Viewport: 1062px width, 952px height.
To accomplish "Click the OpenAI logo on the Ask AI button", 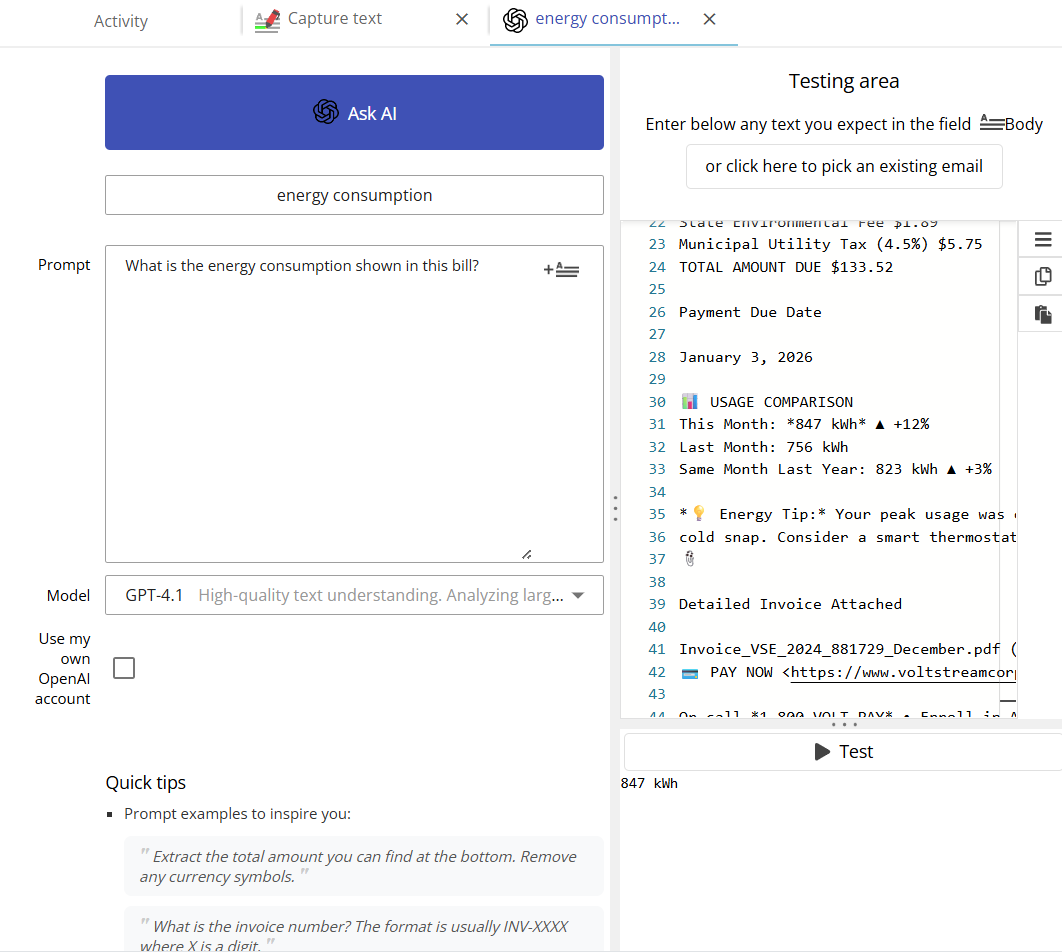I will (x=326, y=112).
